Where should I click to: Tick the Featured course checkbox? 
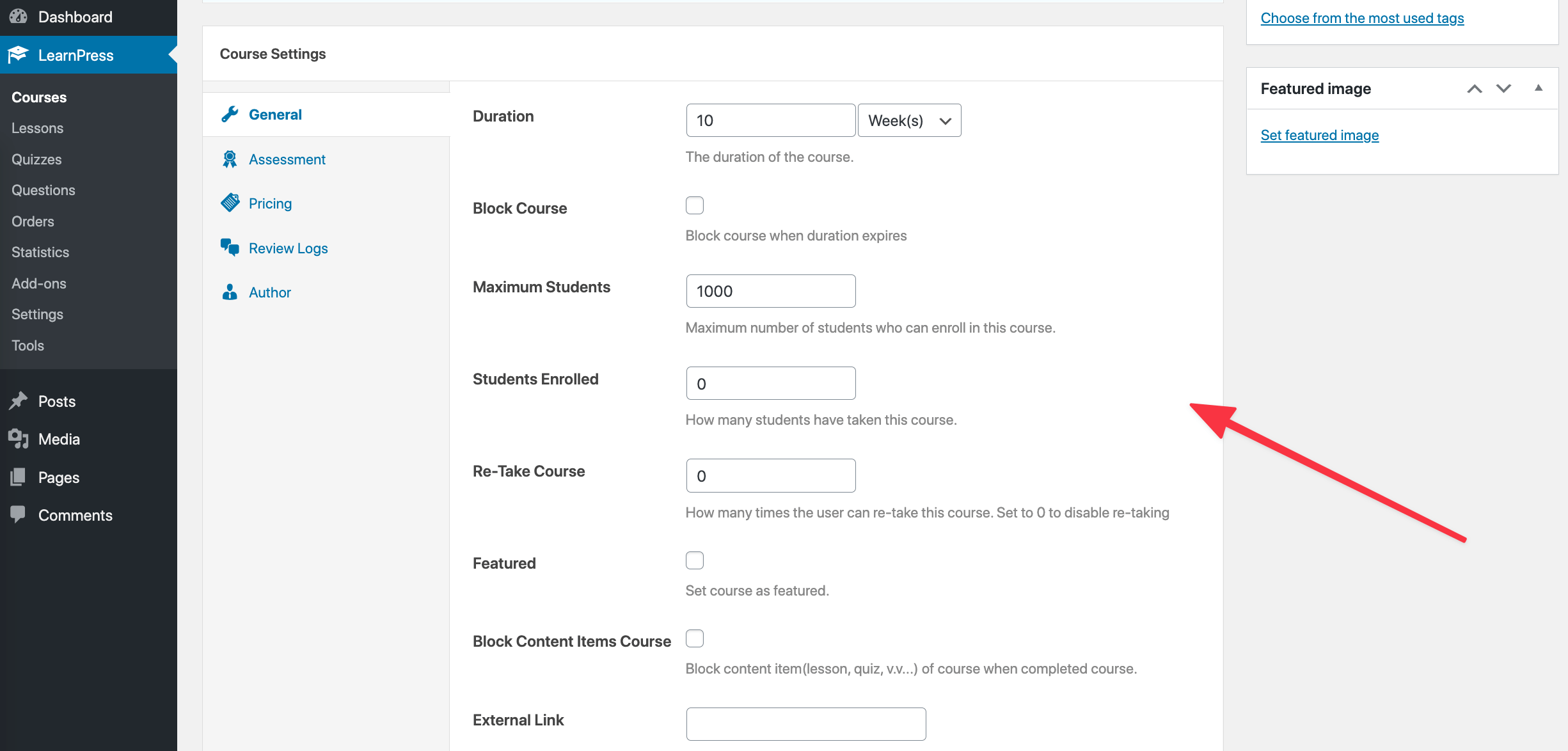pyautogui.click(x=695, y=560)
